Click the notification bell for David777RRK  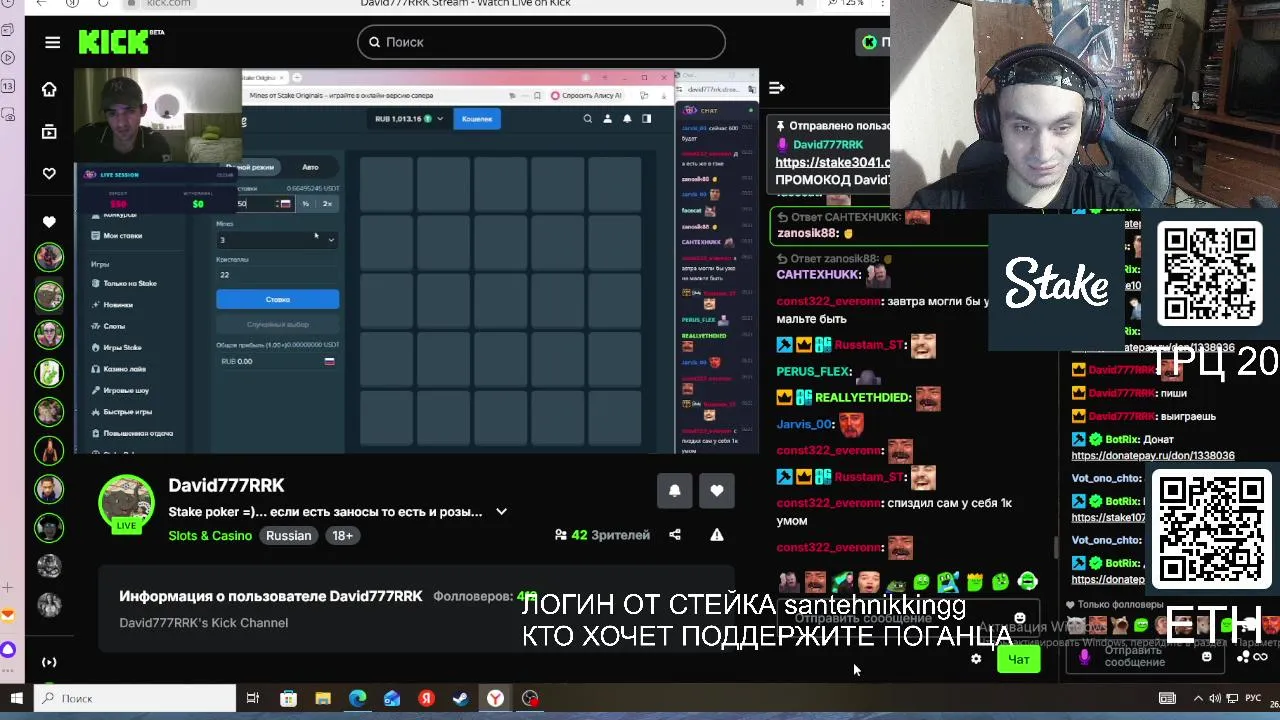coord(675,490)
